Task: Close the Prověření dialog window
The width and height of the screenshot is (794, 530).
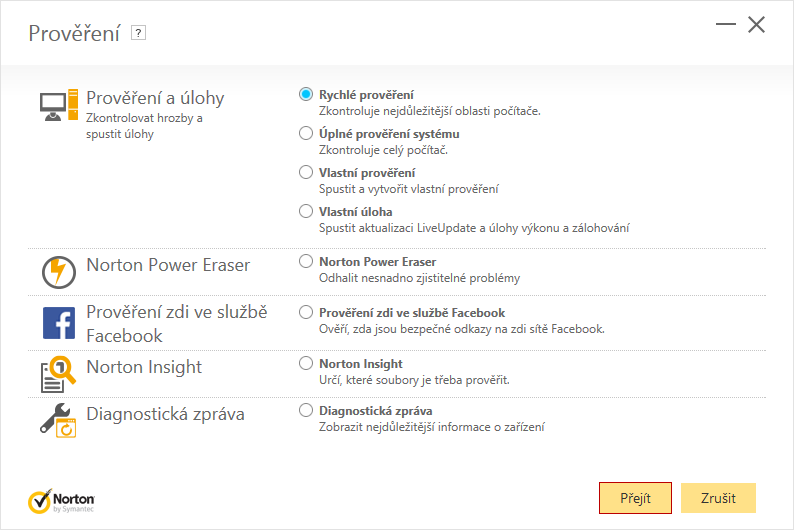Action: 757,25
